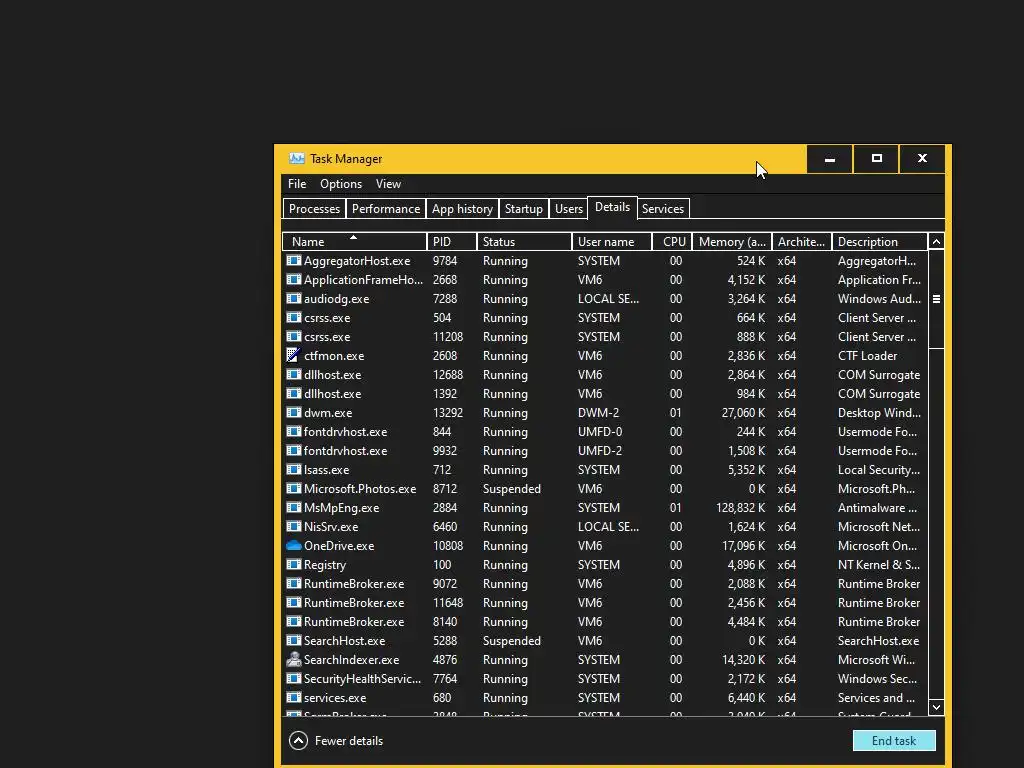Select the Details tab
Image resolution: width=1024 pixels, height=768 pixels.
[x=613, y=207]
